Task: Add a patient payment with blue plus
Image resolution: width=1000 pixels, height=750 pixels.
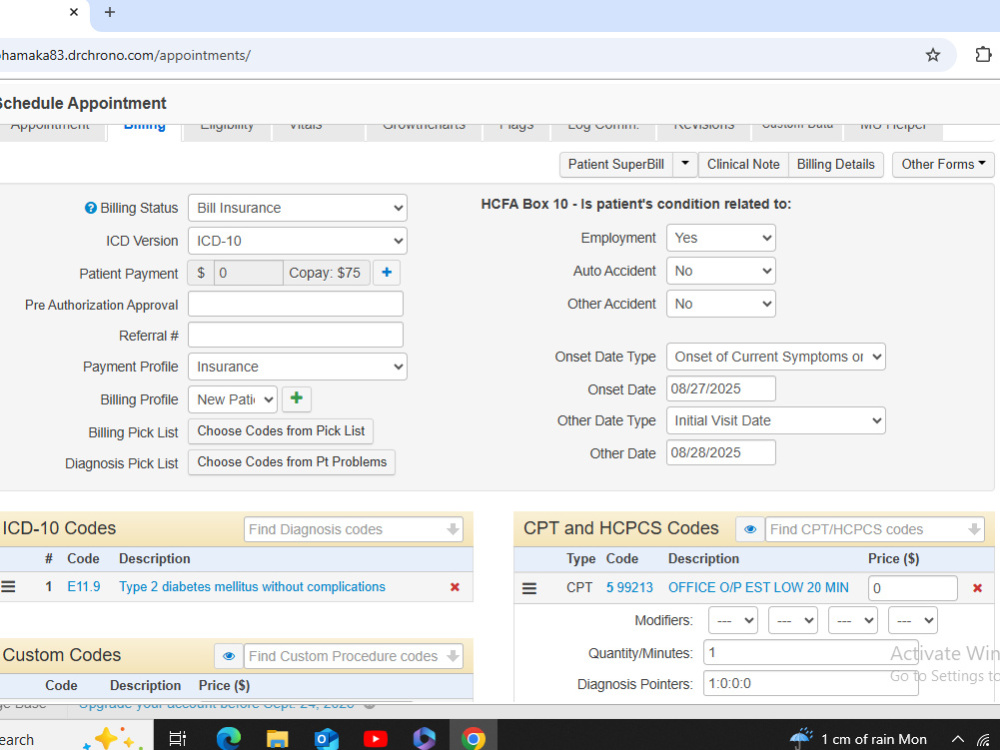Action: click(x=386, y=273)
